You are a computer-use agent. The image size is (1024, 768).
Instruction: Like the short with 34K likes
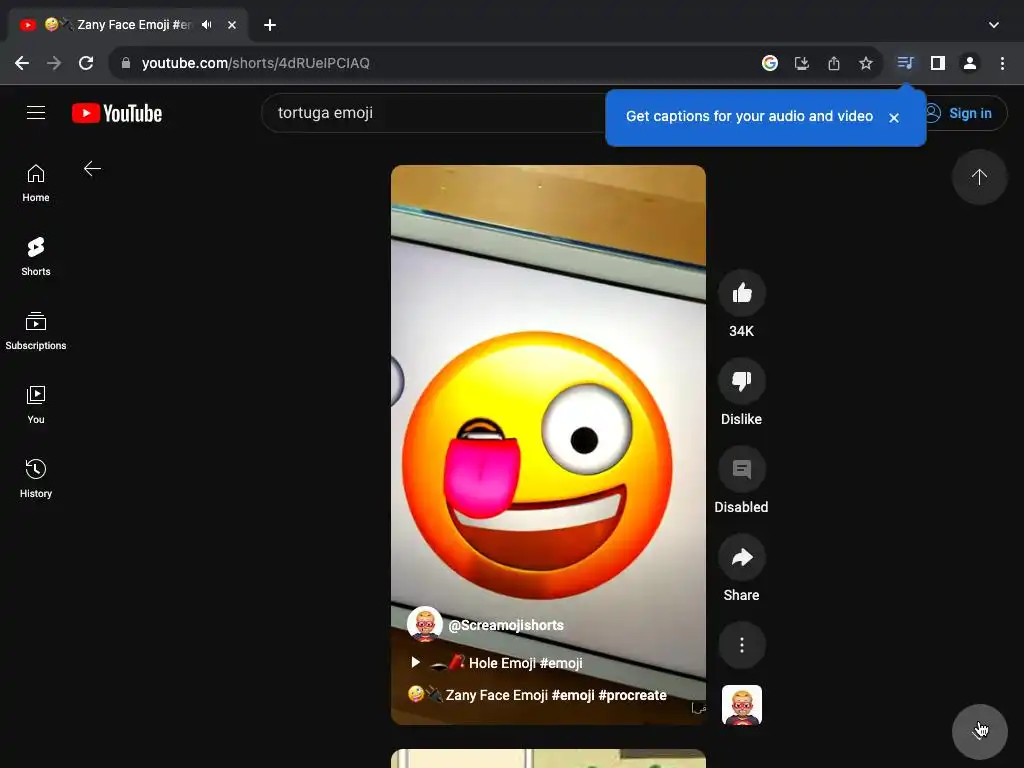click(x=742, y=293)
